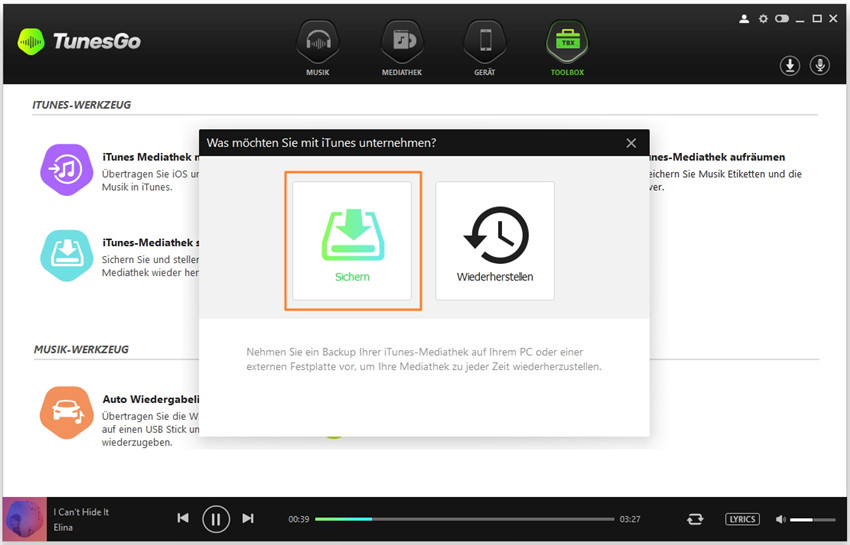This screenshot has width=850, height=545.
Task: Close the iTunes dialog
Action: (631, 143)
